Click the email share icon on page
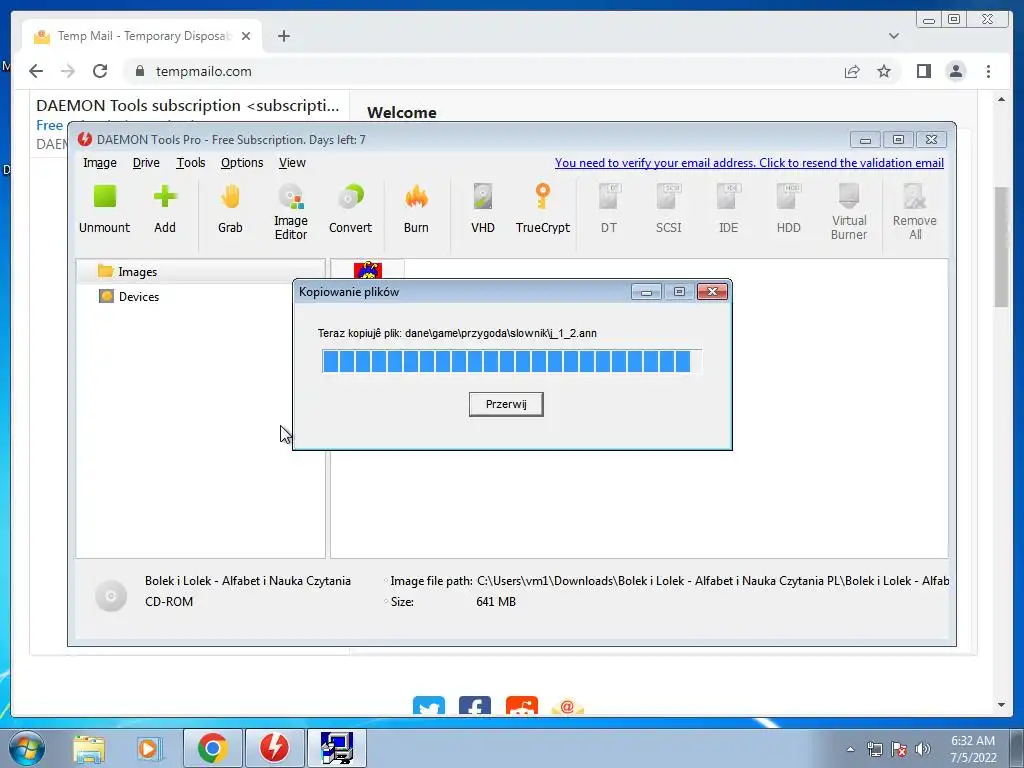This screenshot has width=1024, height=768. (x=568, y=706)
